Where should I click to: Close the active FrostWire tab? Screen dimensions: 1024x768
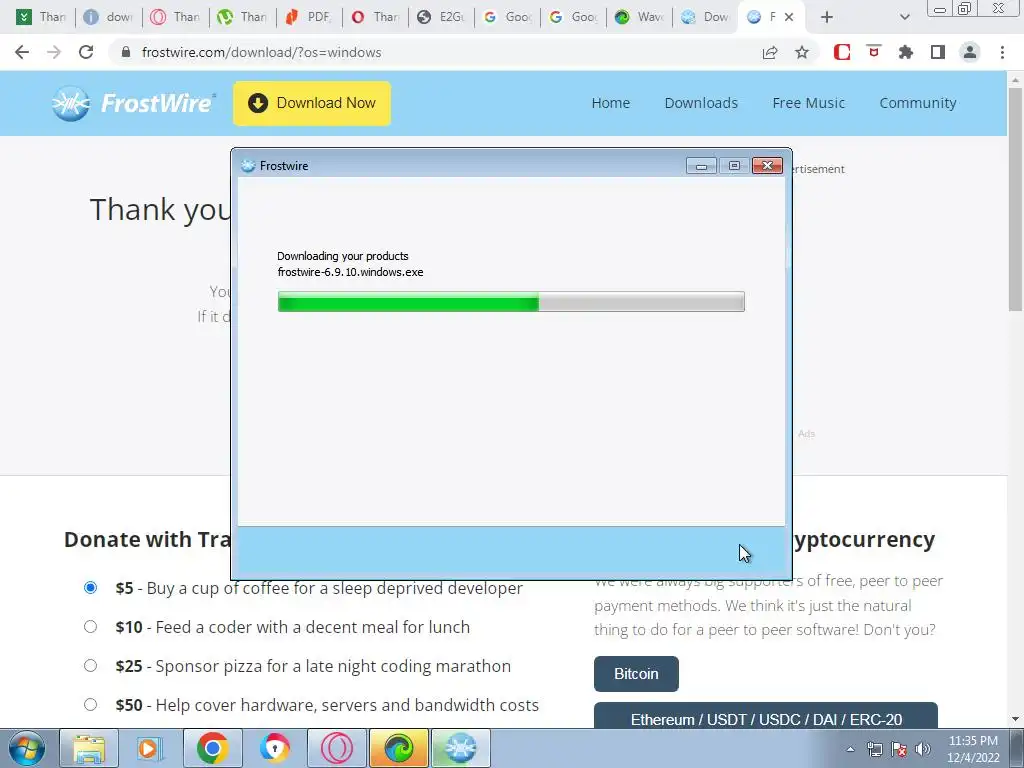coord(789,17)
